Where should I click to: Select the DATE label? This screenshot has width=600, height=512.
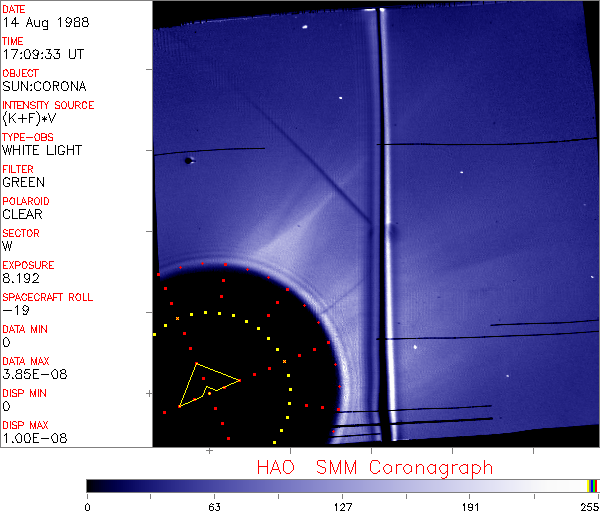pos(15,9)
